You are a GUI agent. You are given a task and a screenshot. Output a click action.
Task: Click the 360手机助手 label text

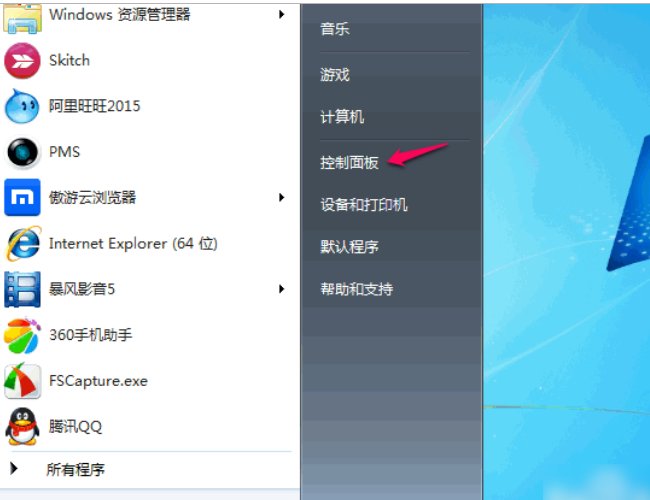coord(90,335)
